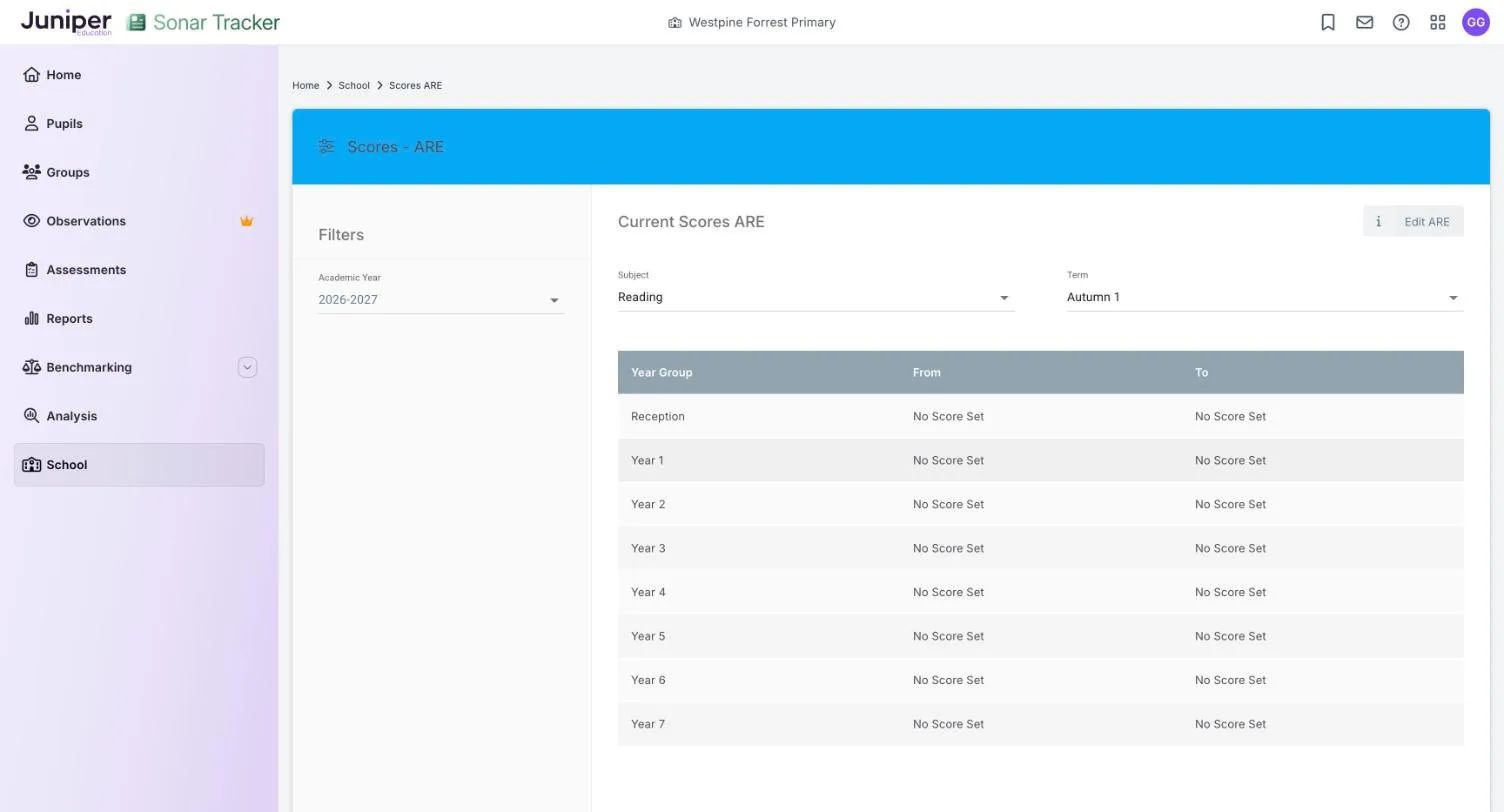Image resolution: width=1504 pixels, height=812 pixels.
Task: Select the Year 3 row label
Action: tap(648, 549)
